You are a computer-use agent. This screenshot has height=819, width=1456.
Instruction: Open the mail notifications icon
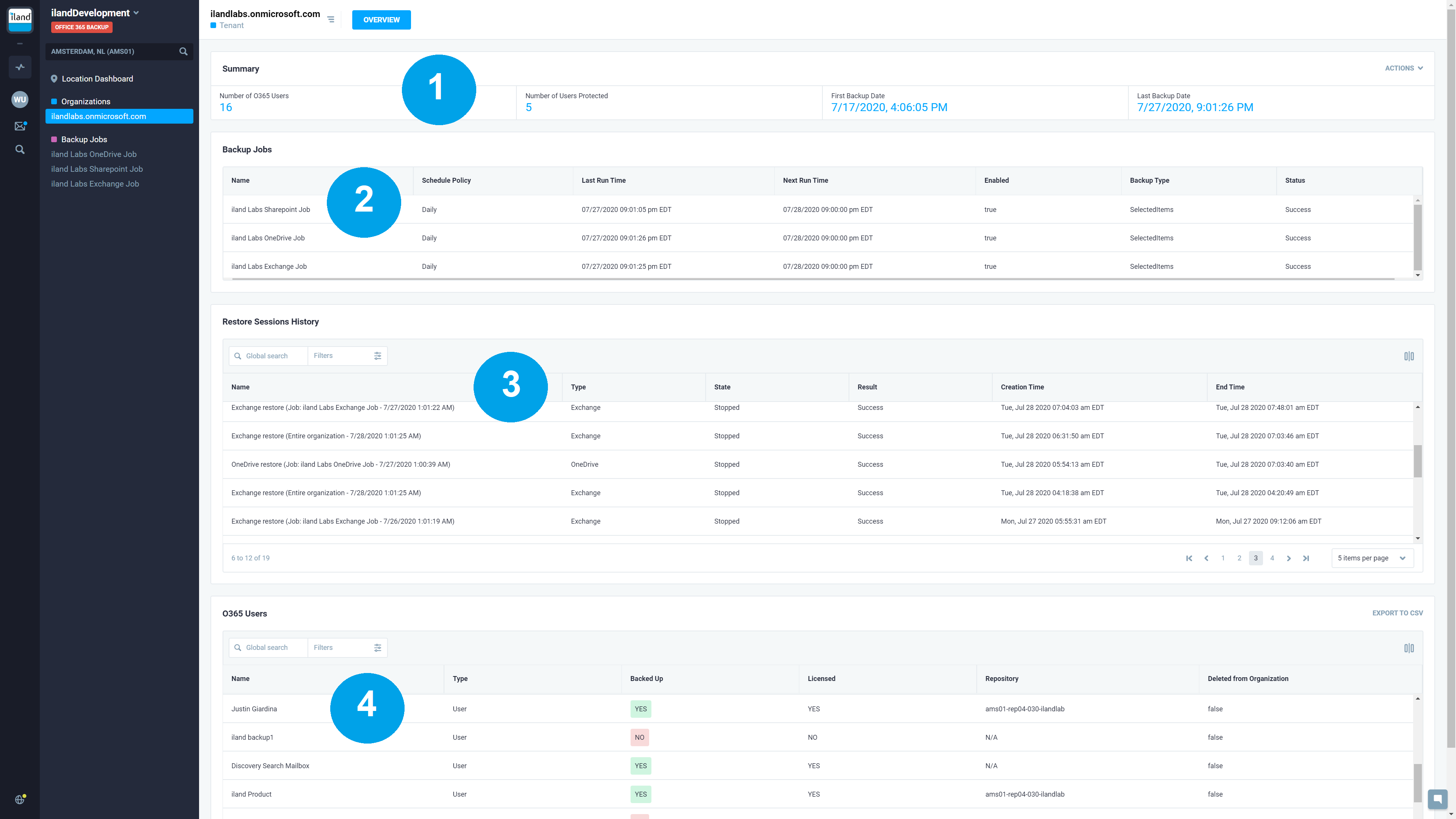click(20, 126)
